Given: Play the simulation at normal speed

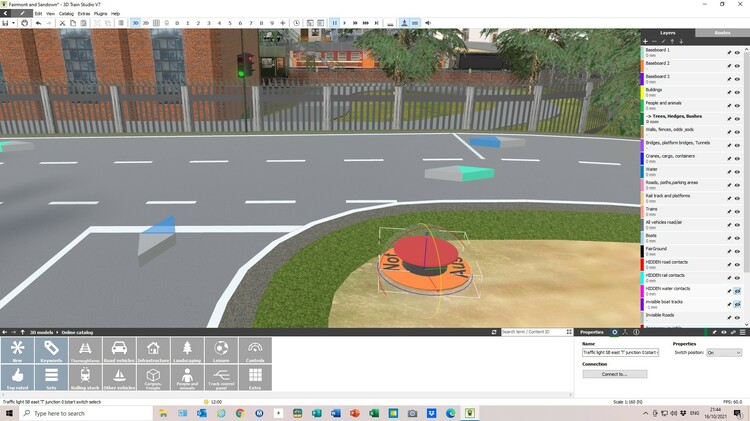Looking at the screenshot, I should tap(344, 23).
